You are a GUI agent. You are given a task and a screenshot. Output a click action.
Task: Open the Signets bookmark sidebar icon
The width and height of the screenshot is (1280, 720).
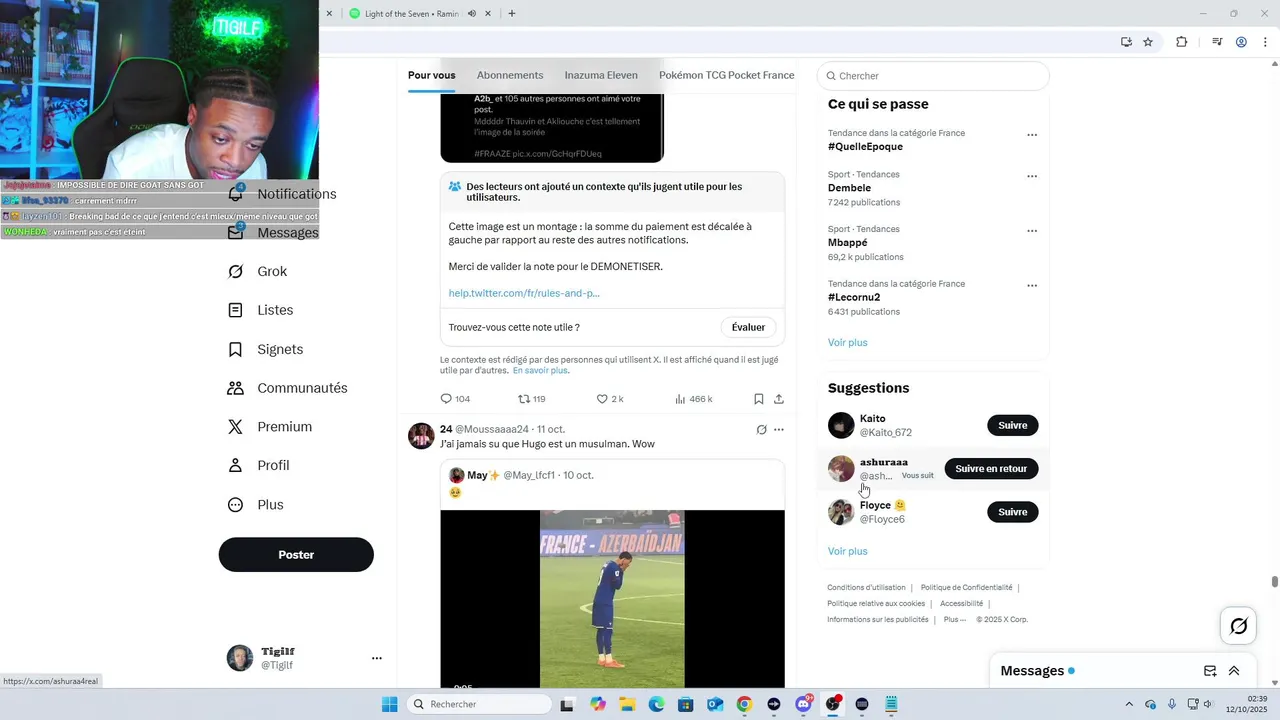click(x=236, y=349)
